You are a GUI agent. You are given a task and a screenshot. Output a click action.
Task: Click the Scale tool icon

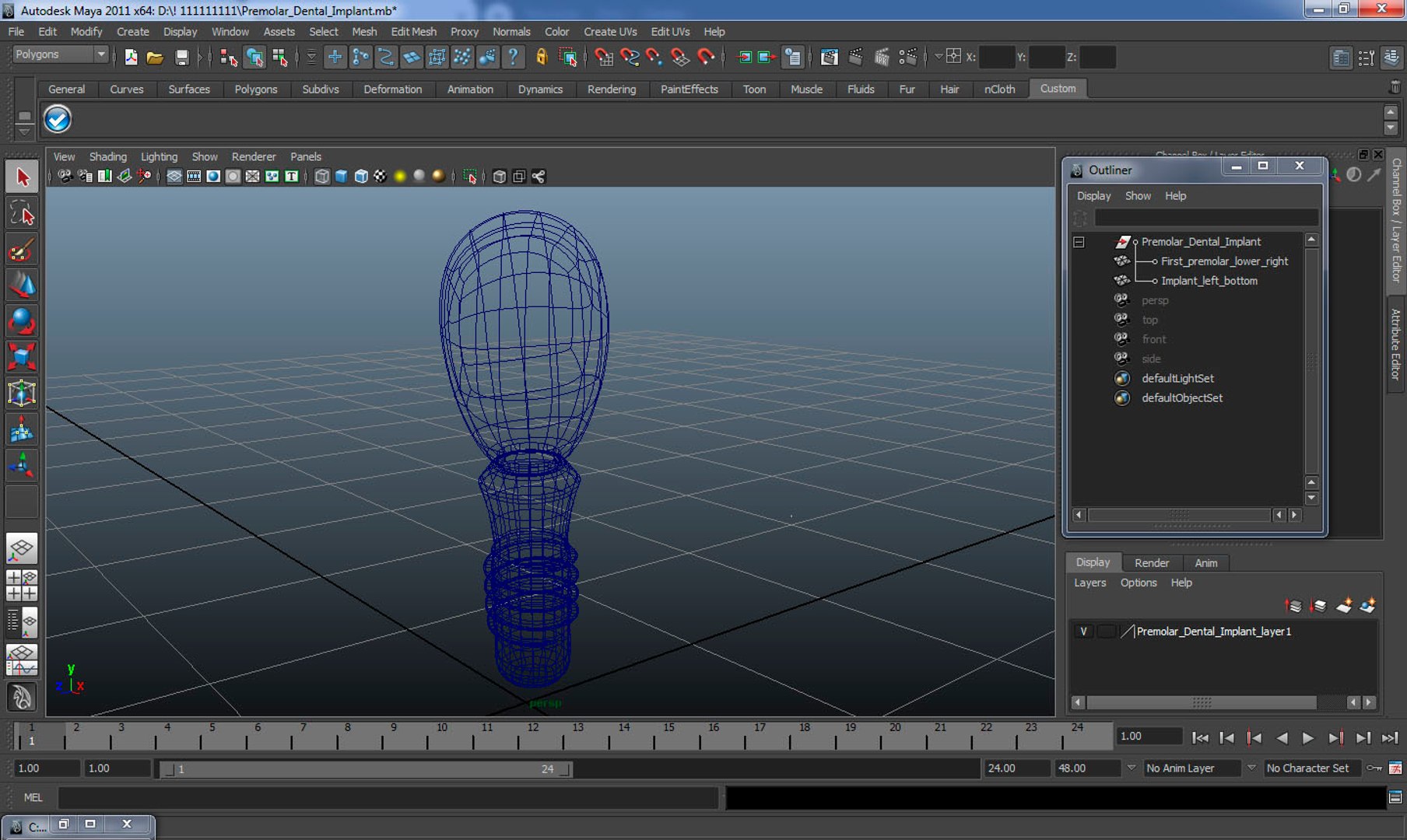click(x=22, y=358)
